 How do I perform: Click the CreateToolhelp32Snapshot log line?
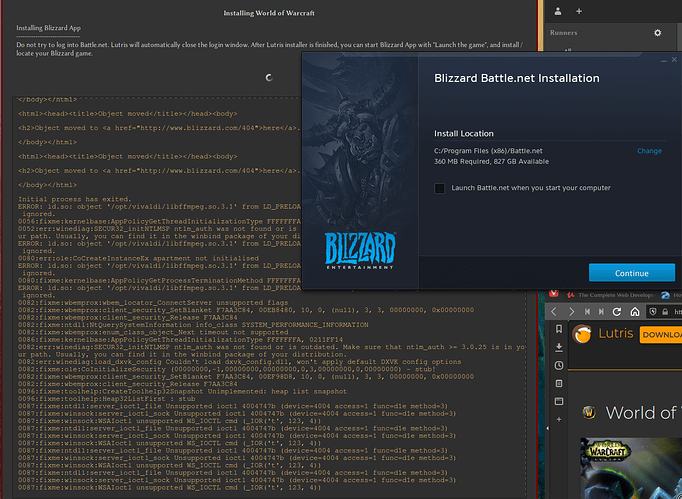pos(182,391)
